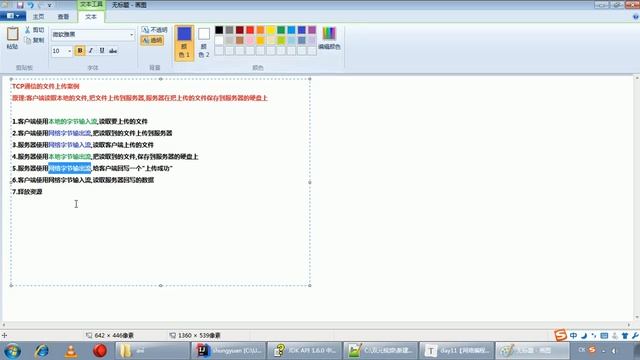Toggle Underline formatting button
Image resolution: width=640 pixels, height=360 pixels.
(x=102, y=51)
